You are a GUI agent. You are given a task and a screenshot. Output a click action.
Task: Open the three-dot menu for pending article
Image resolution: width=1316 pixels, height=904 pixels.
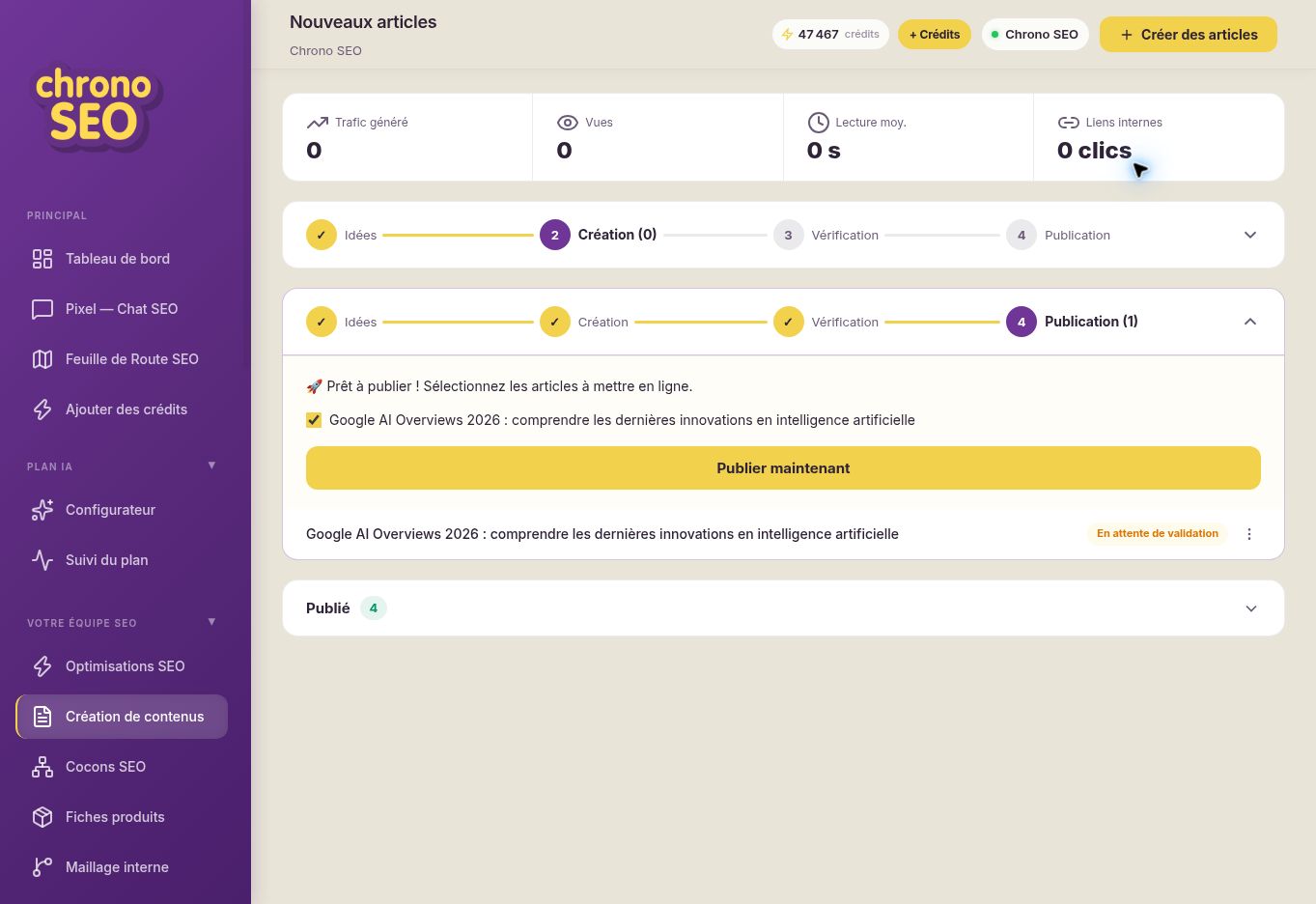[x=1249, y=534]
